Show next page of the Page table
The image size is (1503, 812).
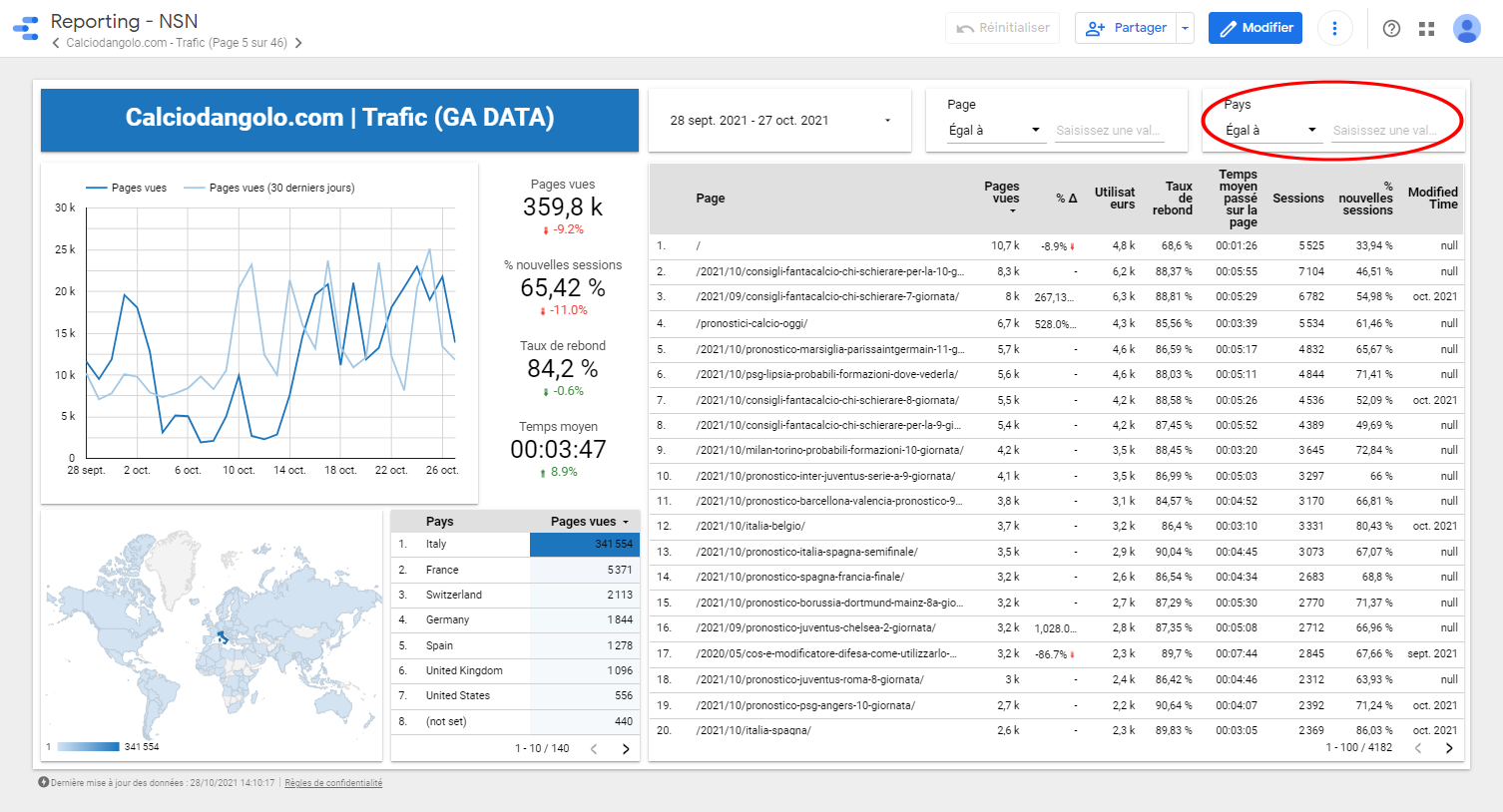click(1449, 747)
